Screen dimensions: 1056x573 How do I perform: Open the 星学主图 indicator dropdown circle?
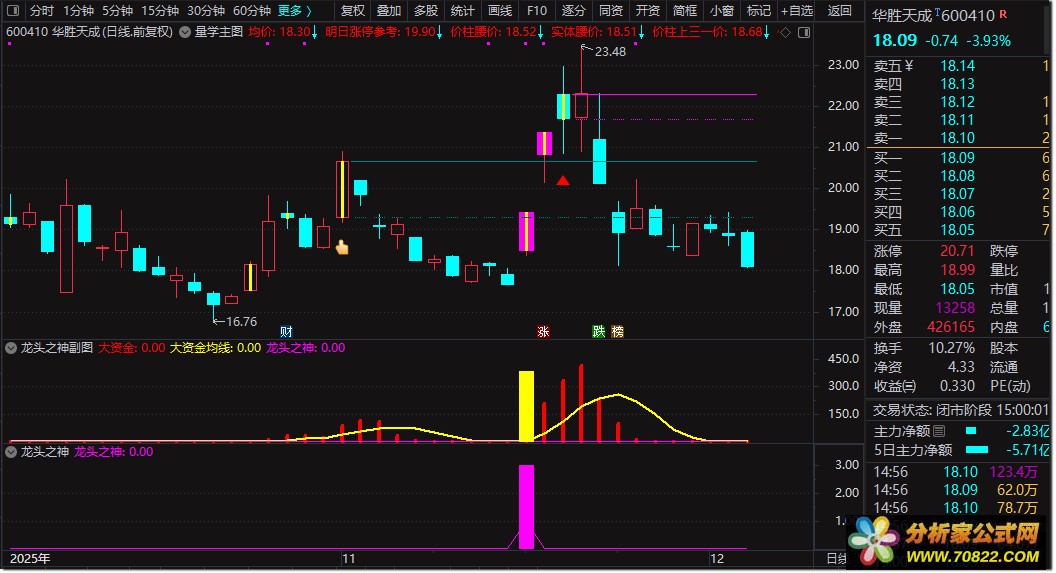185,32
